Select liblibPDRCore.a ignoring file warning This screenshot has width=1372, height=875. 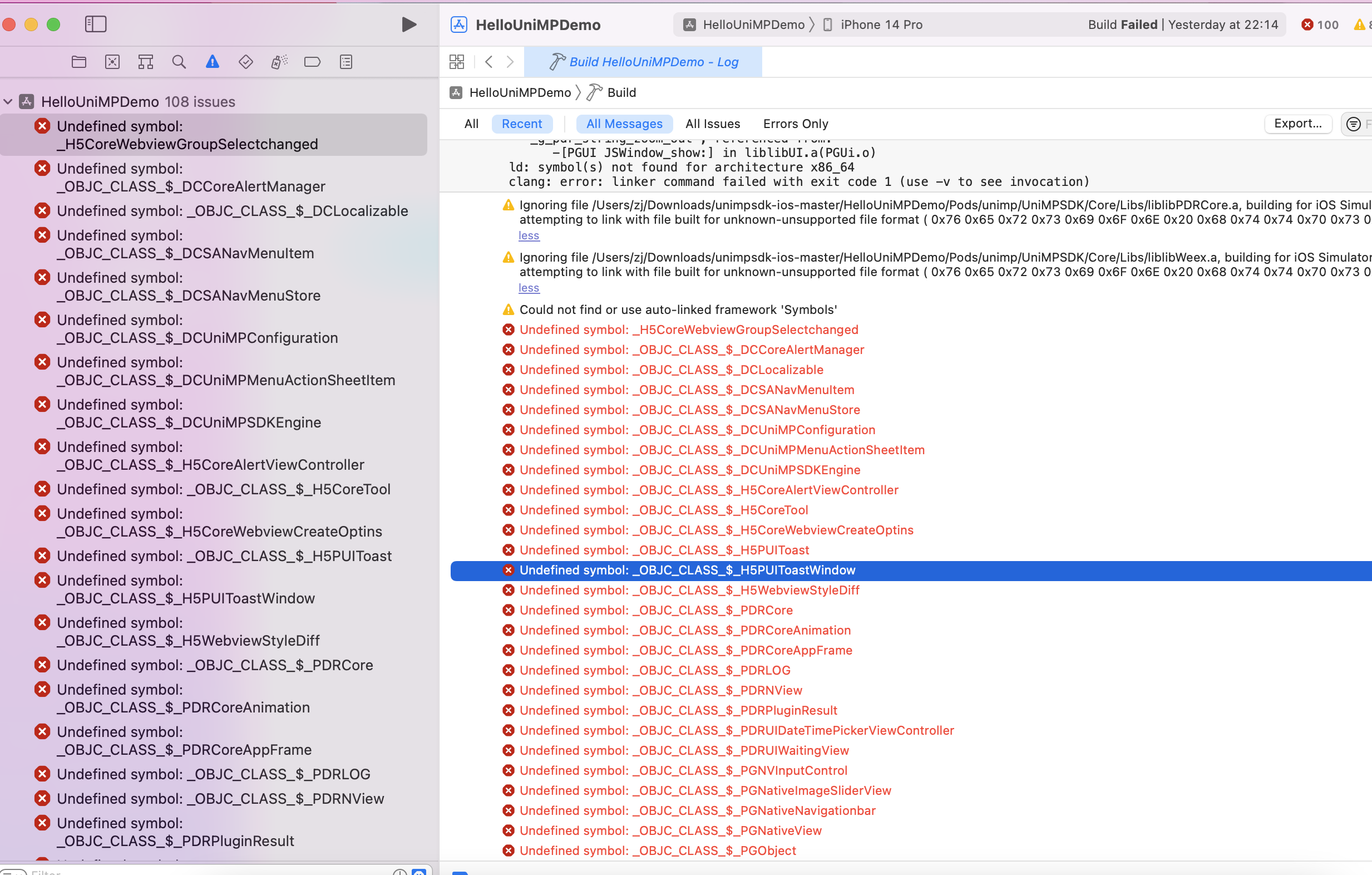click(x=937, y=212)
